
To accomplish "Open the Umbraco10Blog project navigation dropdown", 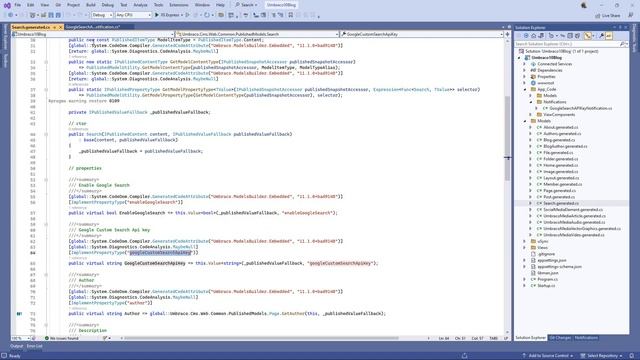I will [93, 34].
